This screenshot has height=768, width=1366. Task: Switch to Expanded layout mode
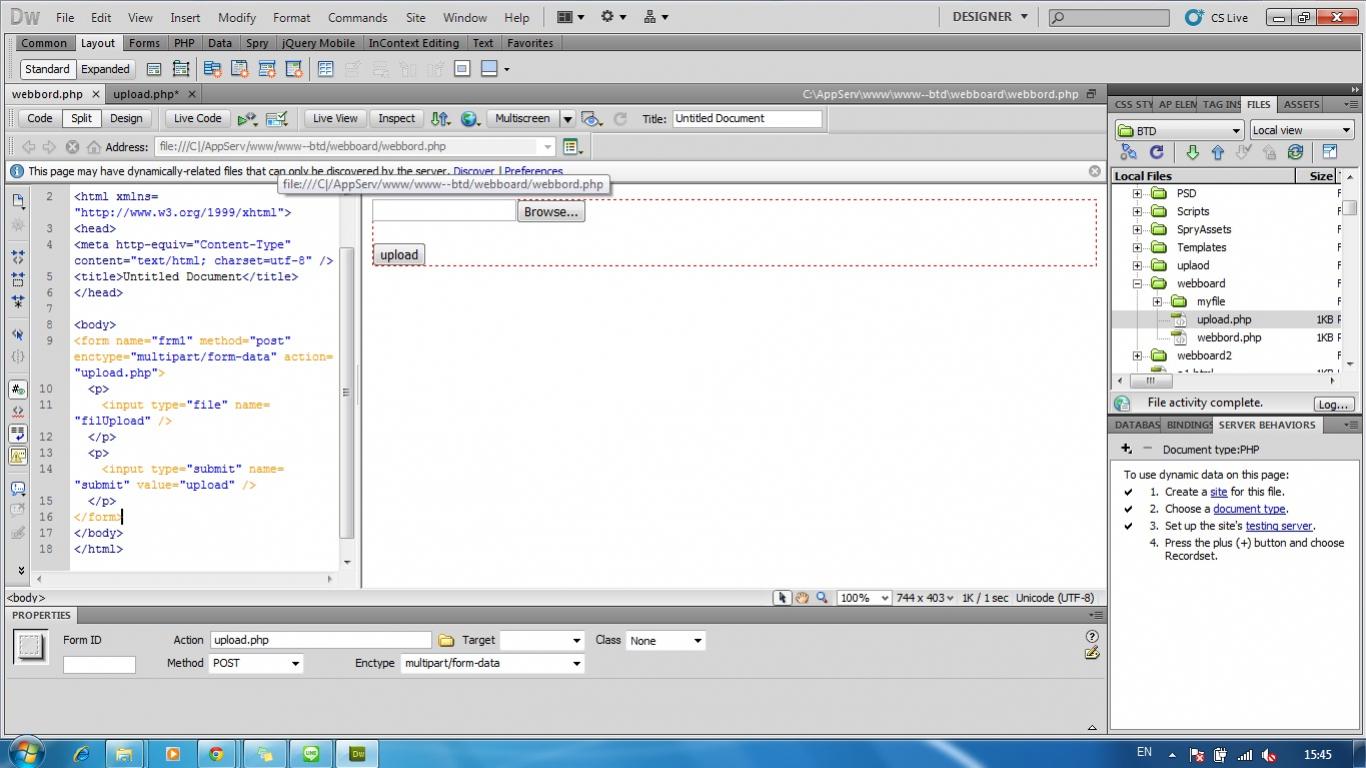point(105,69)
